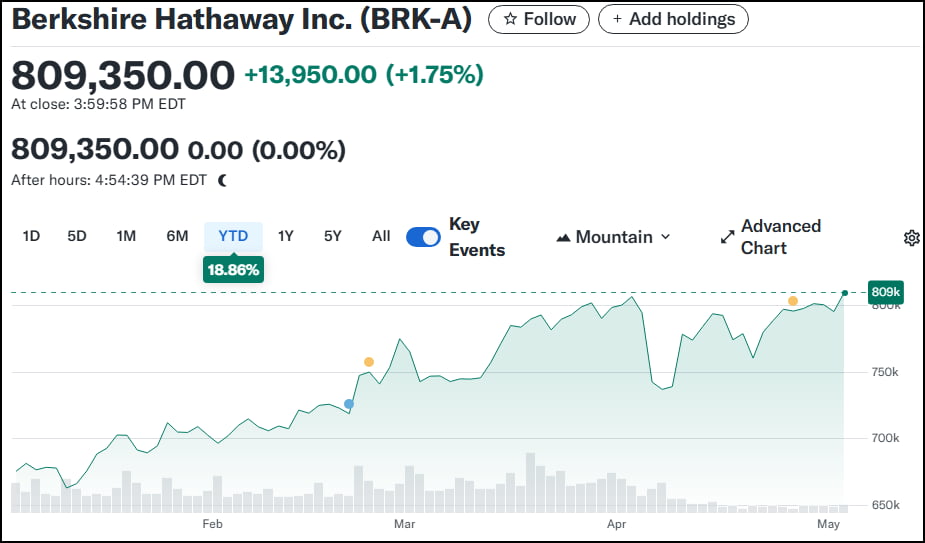Click the orange event dot near March

click(x=369, y=362)
